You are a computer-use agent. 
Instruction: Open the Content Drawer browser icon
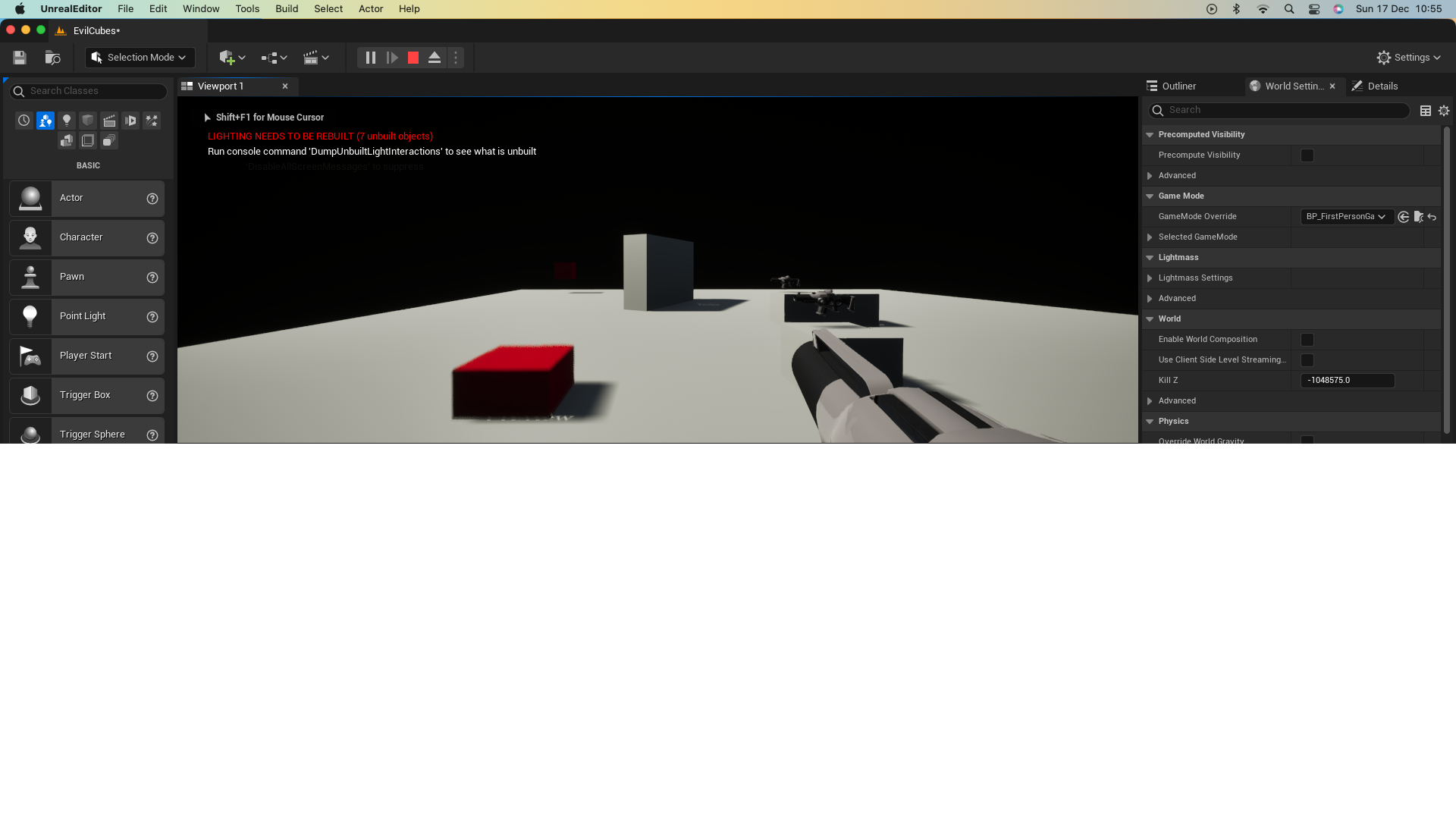click(x=52, y=58)
